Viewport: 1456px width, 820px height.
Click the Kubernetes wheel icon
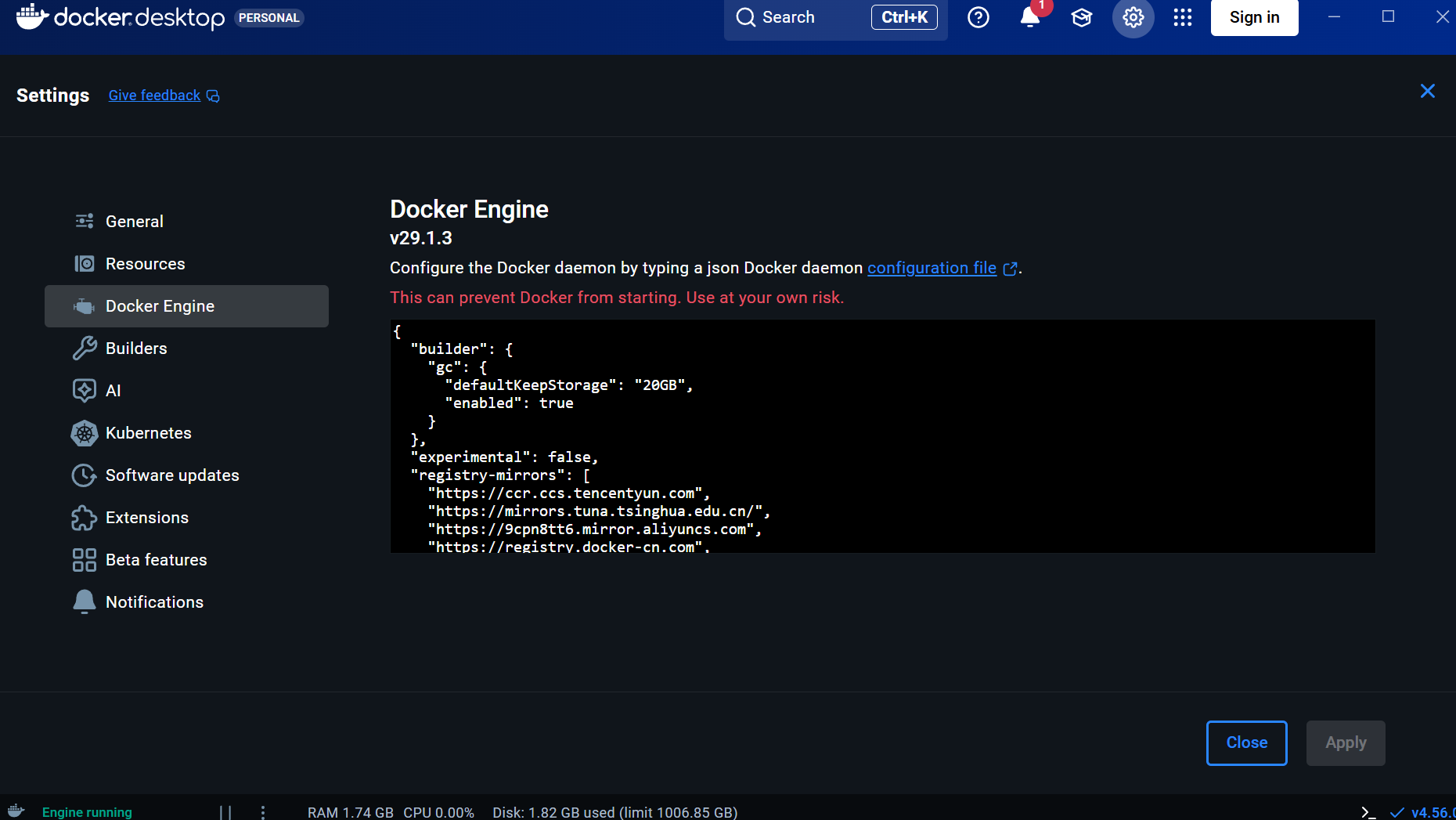(x=85, y=433)
